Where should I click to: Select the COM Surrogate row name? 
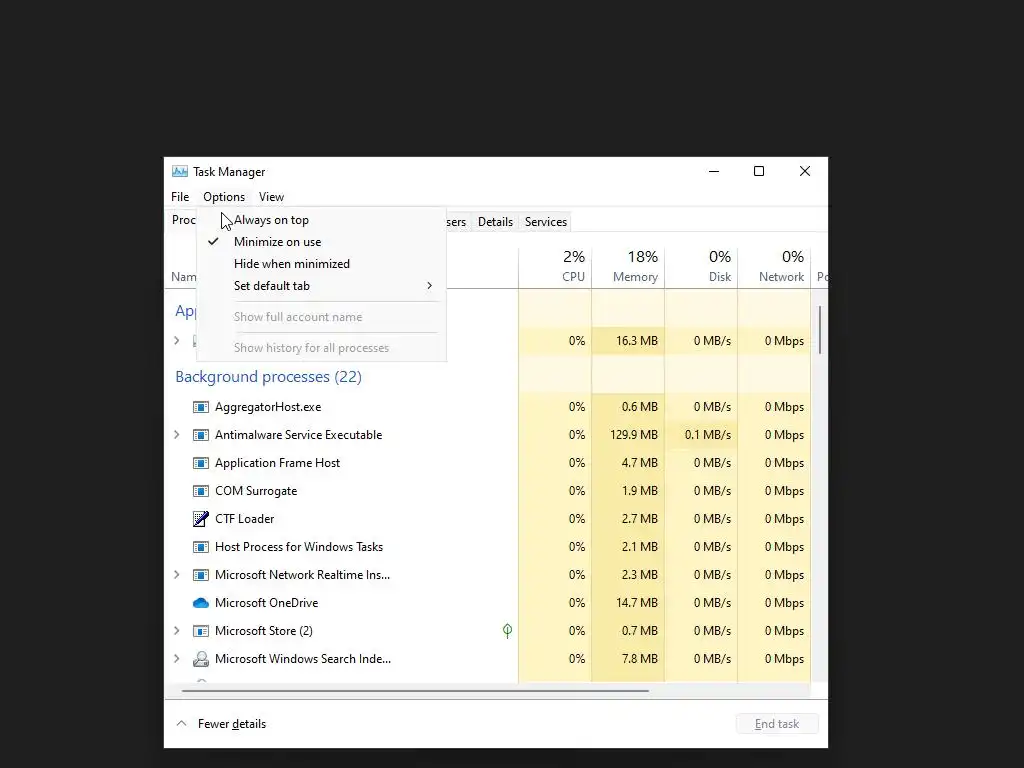(x=256, y=491)
